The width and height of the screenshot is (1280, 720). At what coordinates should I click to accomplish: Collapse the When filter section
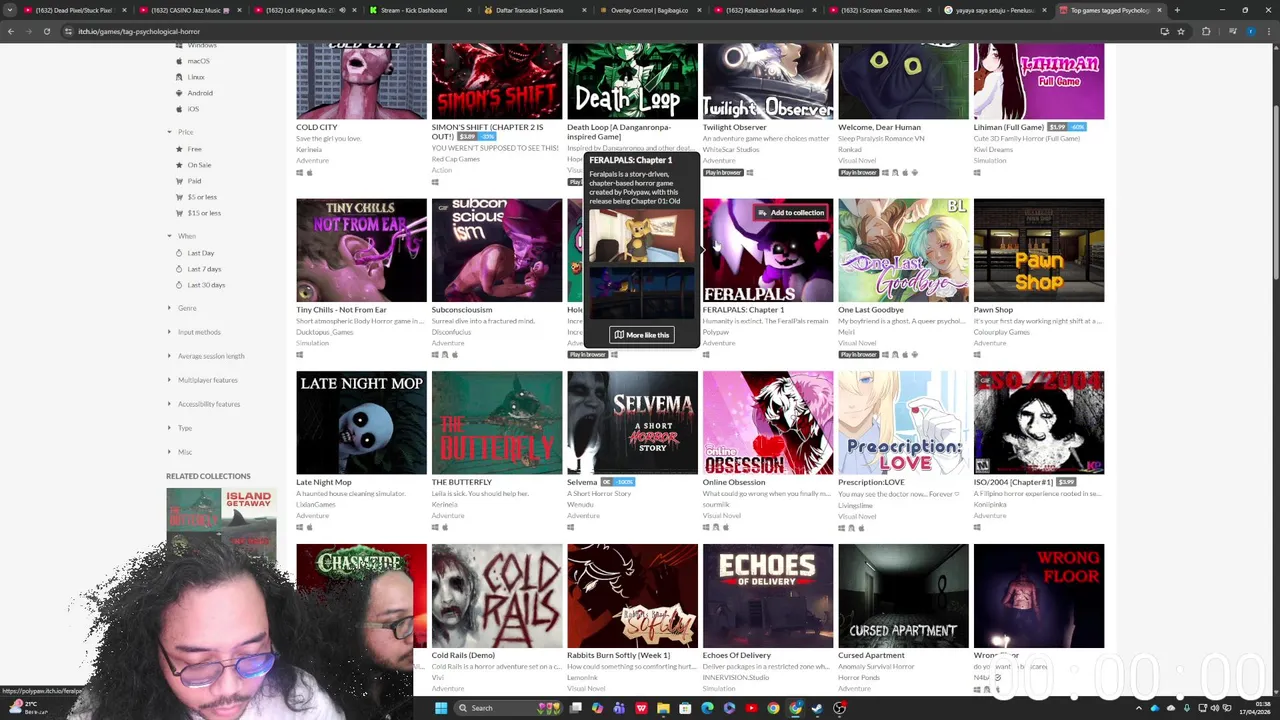tap(181, 236)
